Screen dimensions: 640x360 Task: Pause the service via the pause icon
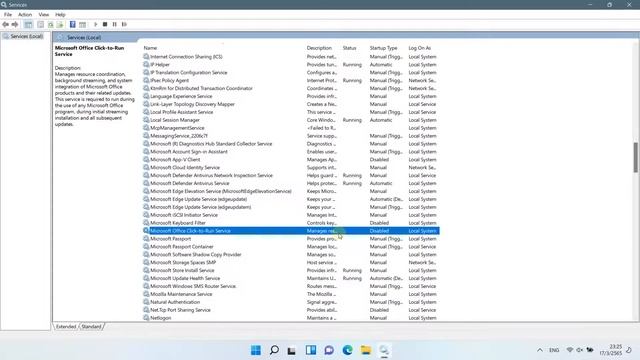(x=115, y=24)
